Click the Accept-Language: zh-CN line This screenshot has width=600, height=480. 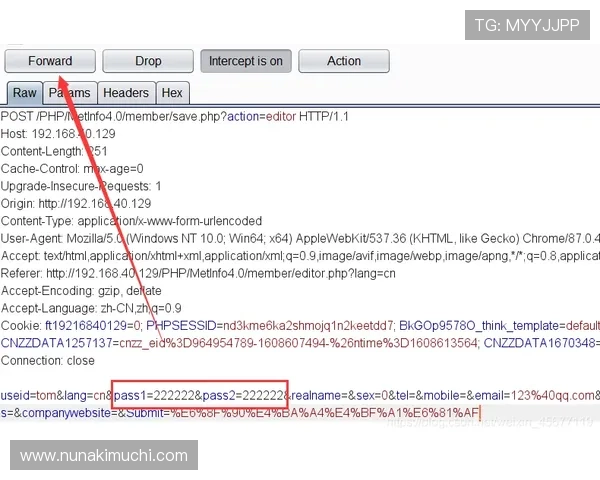tap(91, 308)
